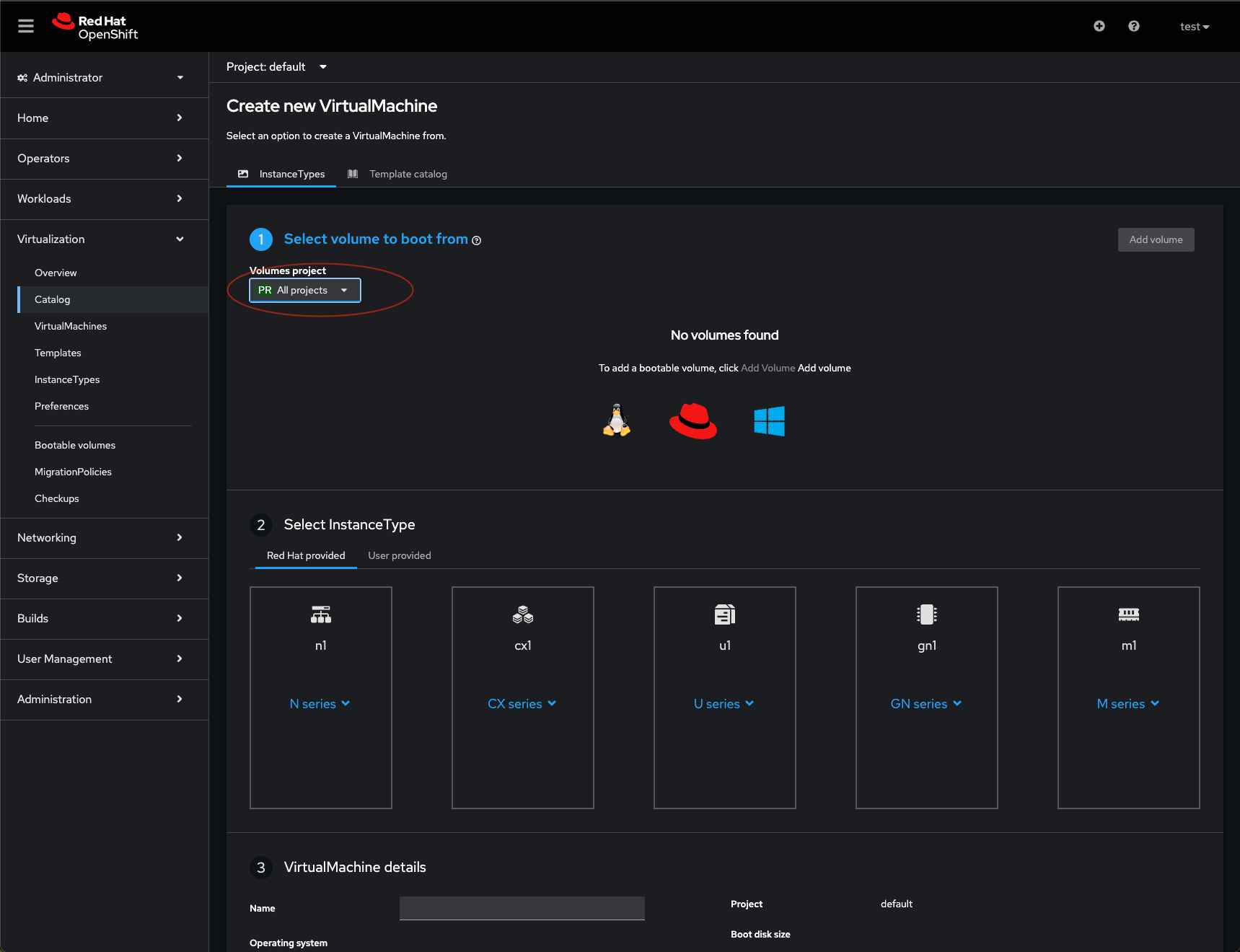
Task: Click the VirtualMachine Name input field
Action: (x=522, y=908)
